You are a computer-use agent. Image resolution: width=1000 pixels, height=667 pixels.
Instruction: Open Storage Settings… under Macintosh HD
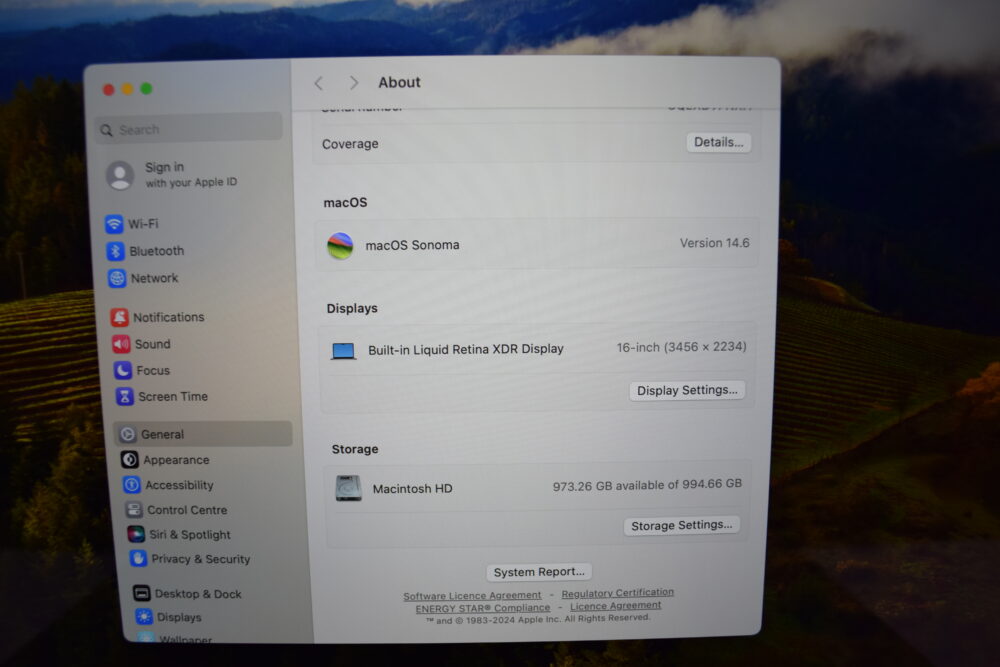pos(681,525)
